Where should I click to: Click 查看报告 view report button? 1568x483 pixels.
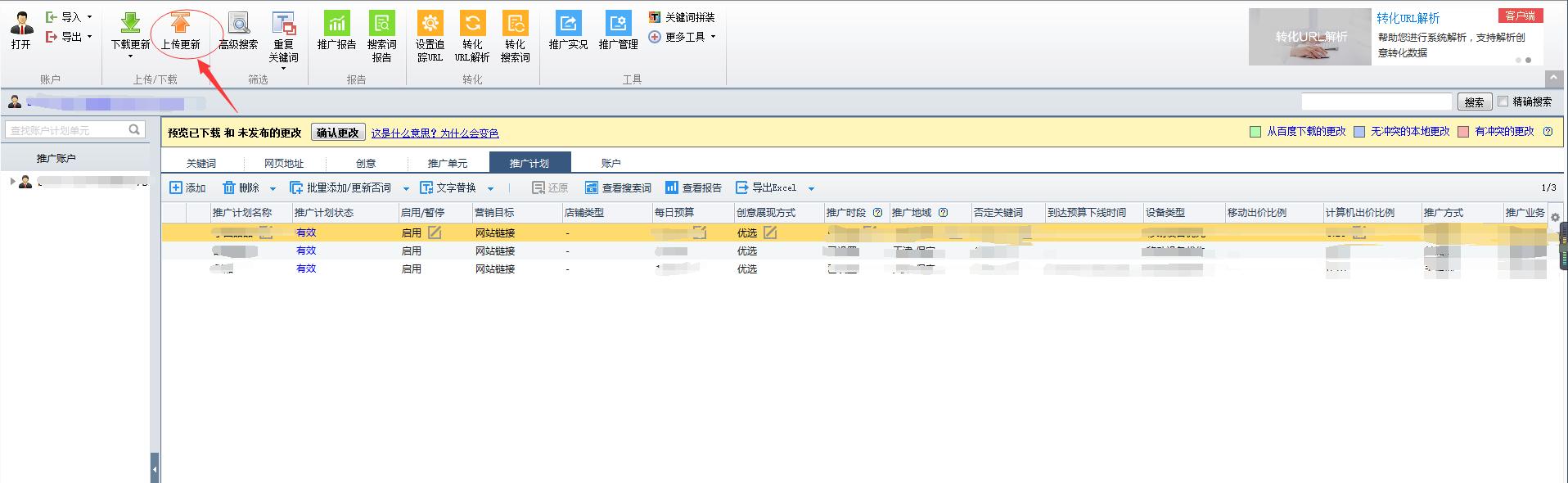click(693, 187)
